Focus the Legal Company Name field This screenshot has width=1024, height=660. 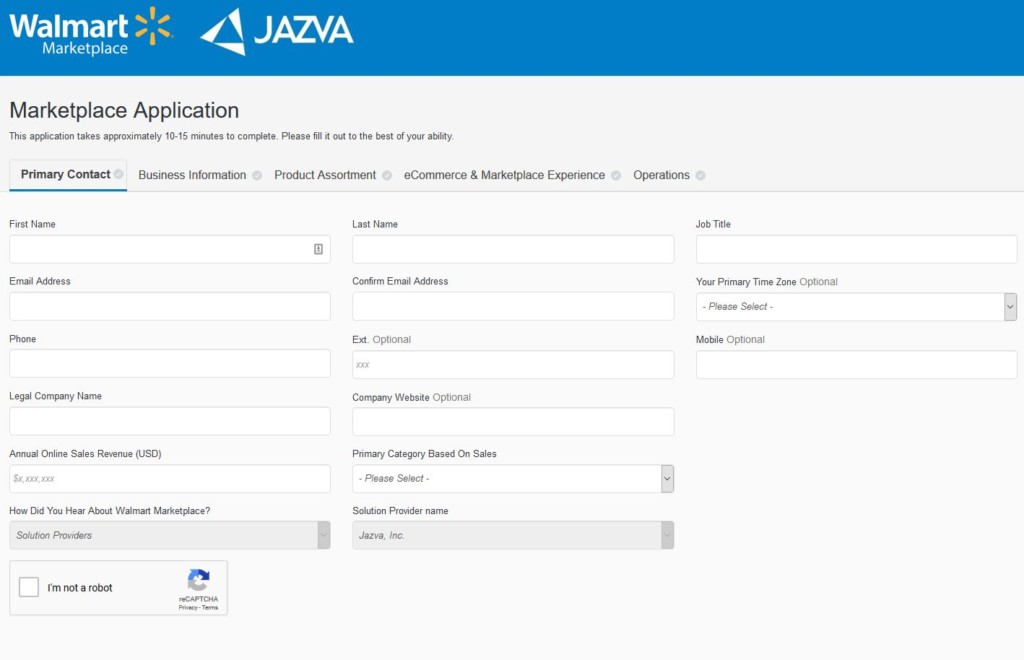(170, 421)
